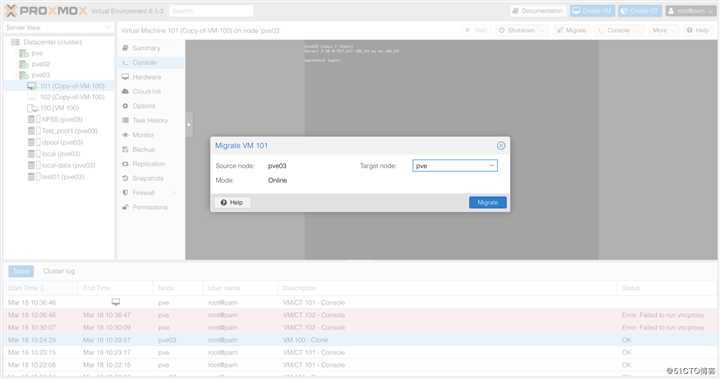Image resolution: width=720 pixels, height=379 pixels.
Task: Select local (pve03) storage
Action: pyautogui.click(x=61, y=154)
